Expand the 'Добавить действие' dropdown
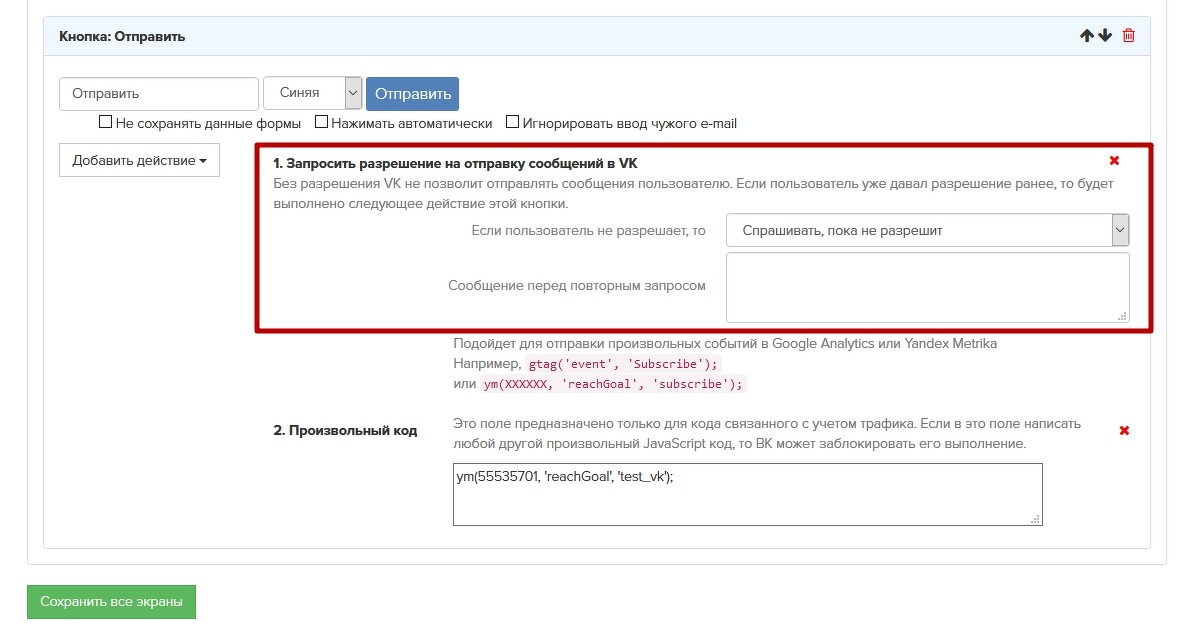The width and height of the screenshot is (1200, 626). click(x=139, y=160)
